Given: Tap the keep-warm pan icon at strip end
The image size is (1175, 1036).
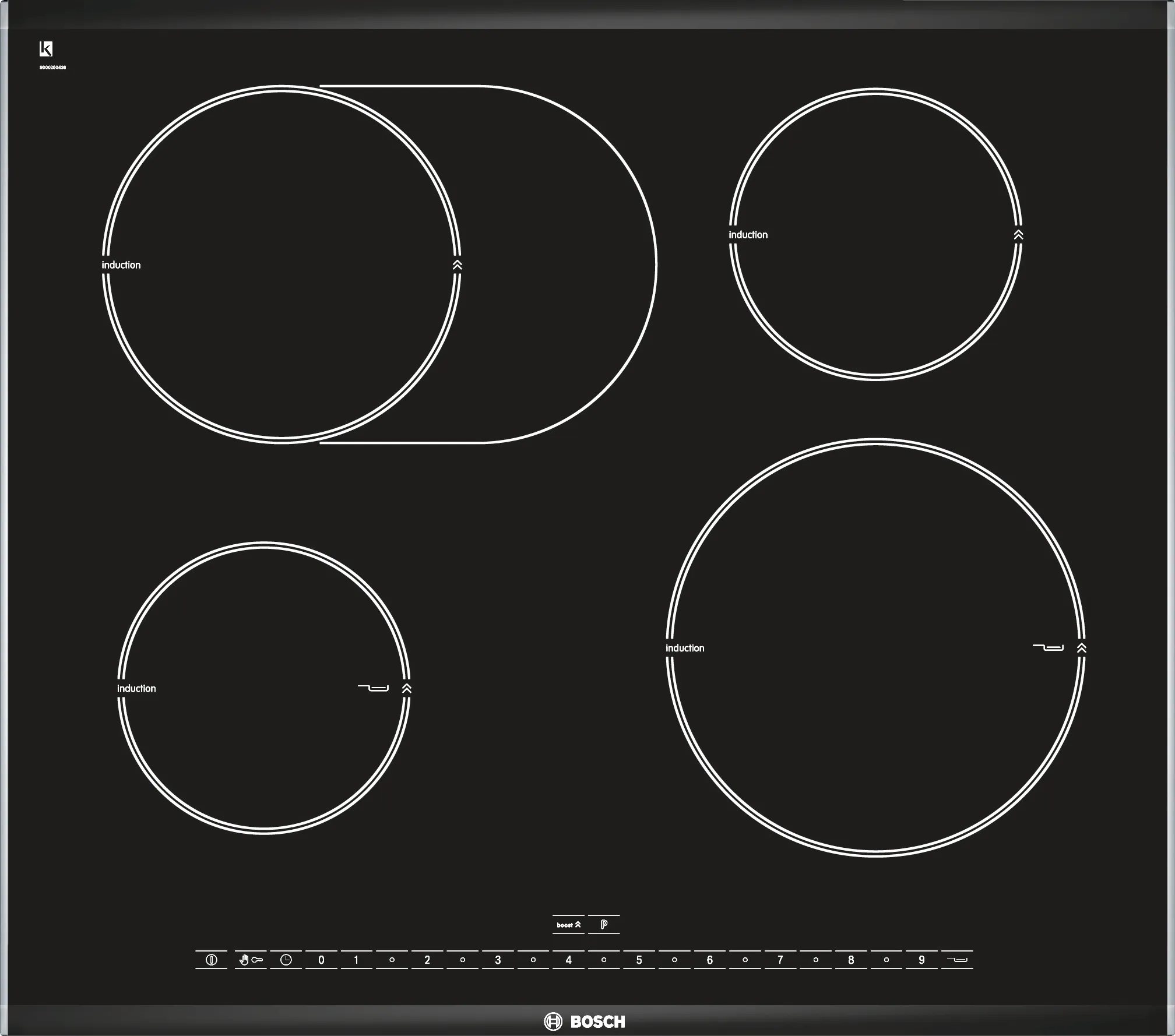Looking at the screenshot, I should pos(956,959).
